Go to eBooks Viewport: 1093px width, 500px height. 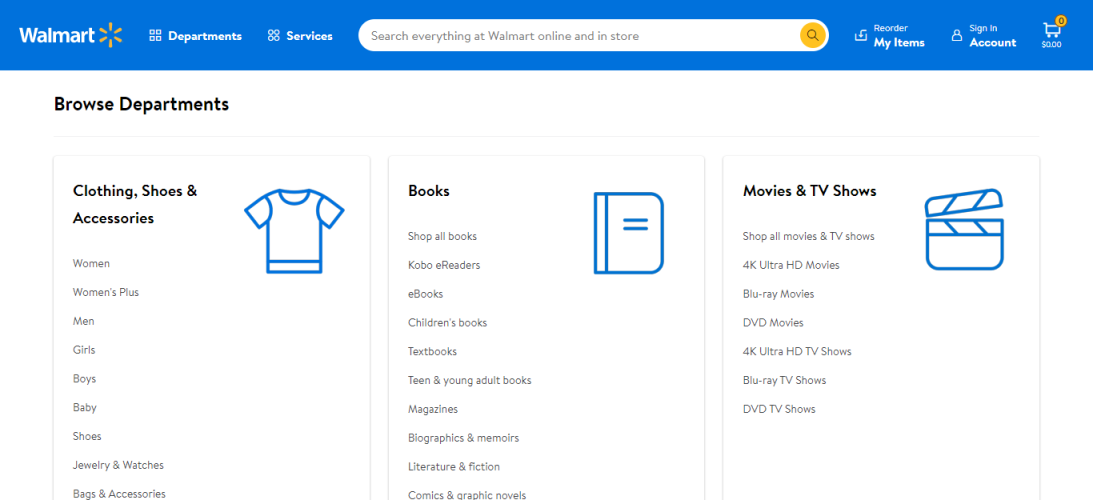(425, 294)
